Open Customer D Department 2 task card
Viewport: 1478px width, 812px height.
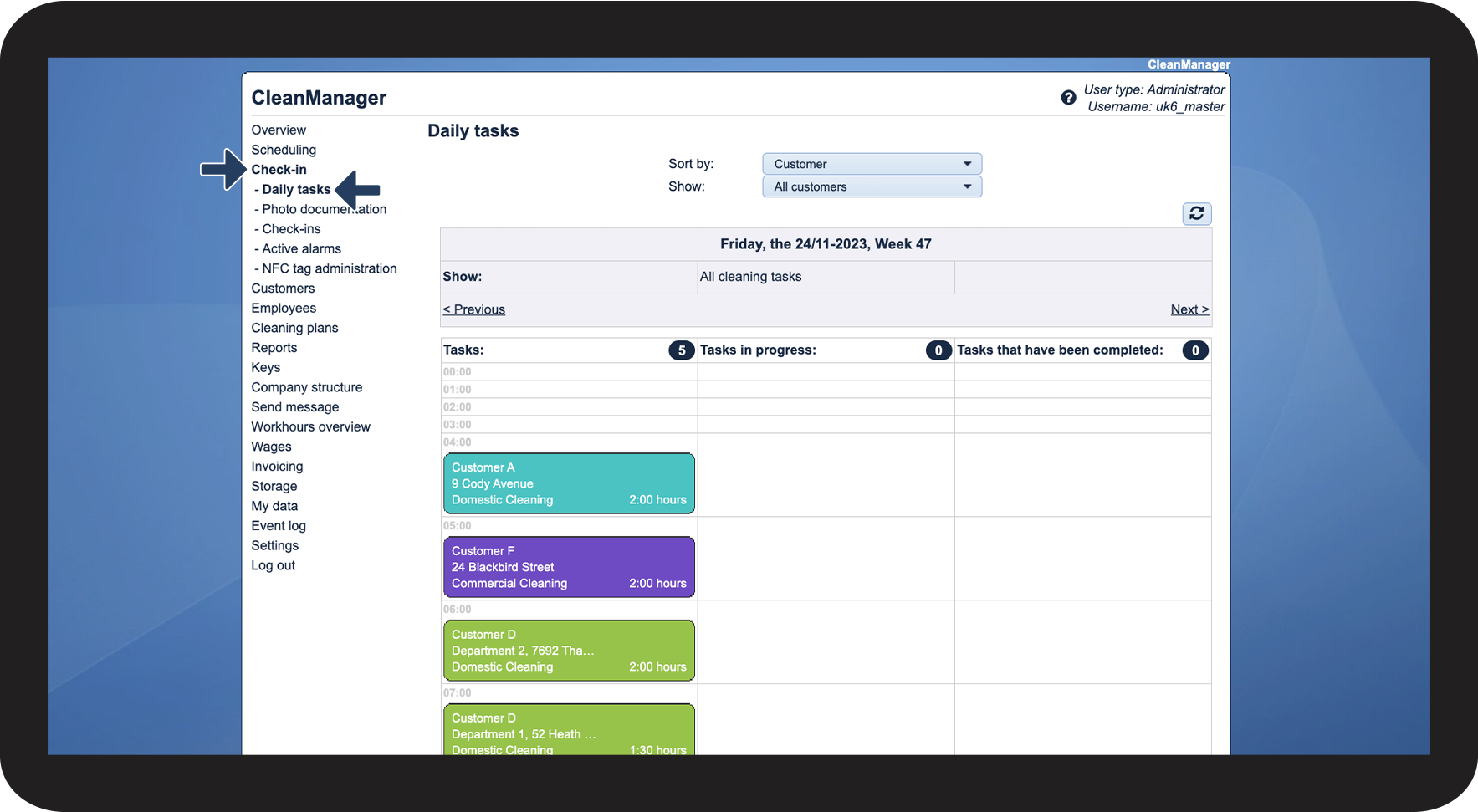(x=569, y=651)
